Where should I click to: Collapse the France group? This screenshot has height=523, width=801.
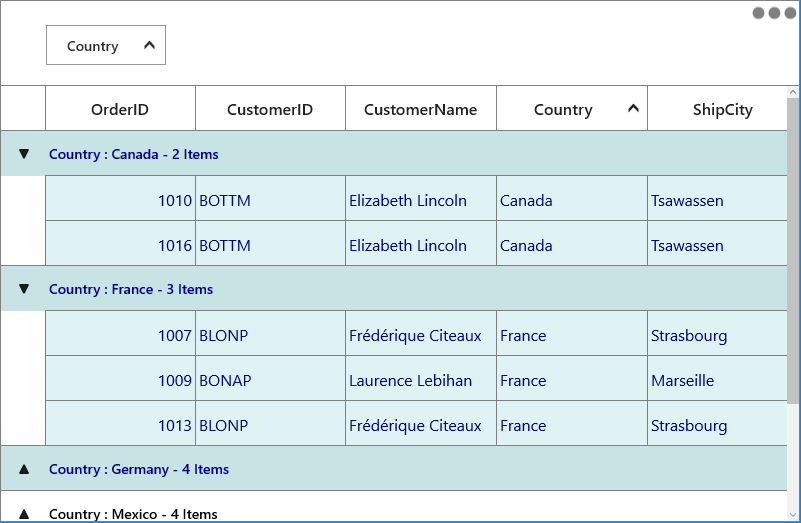pos(23,289)
